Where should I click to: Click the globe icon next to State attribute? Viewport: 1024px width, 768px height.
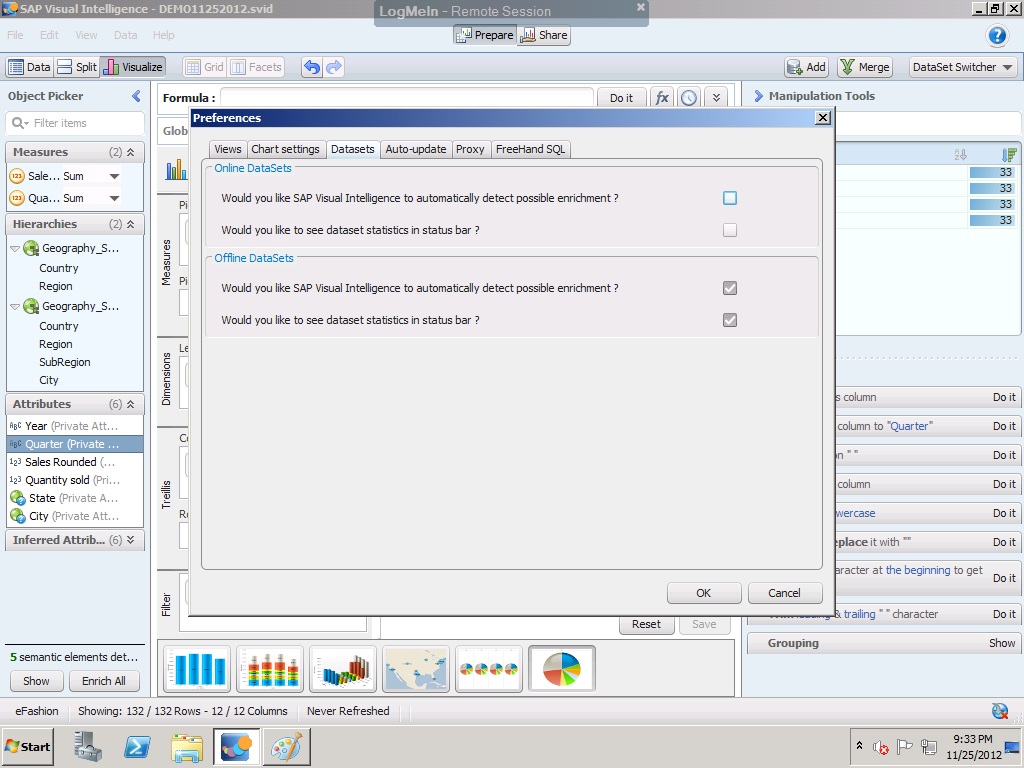[18, 498]
